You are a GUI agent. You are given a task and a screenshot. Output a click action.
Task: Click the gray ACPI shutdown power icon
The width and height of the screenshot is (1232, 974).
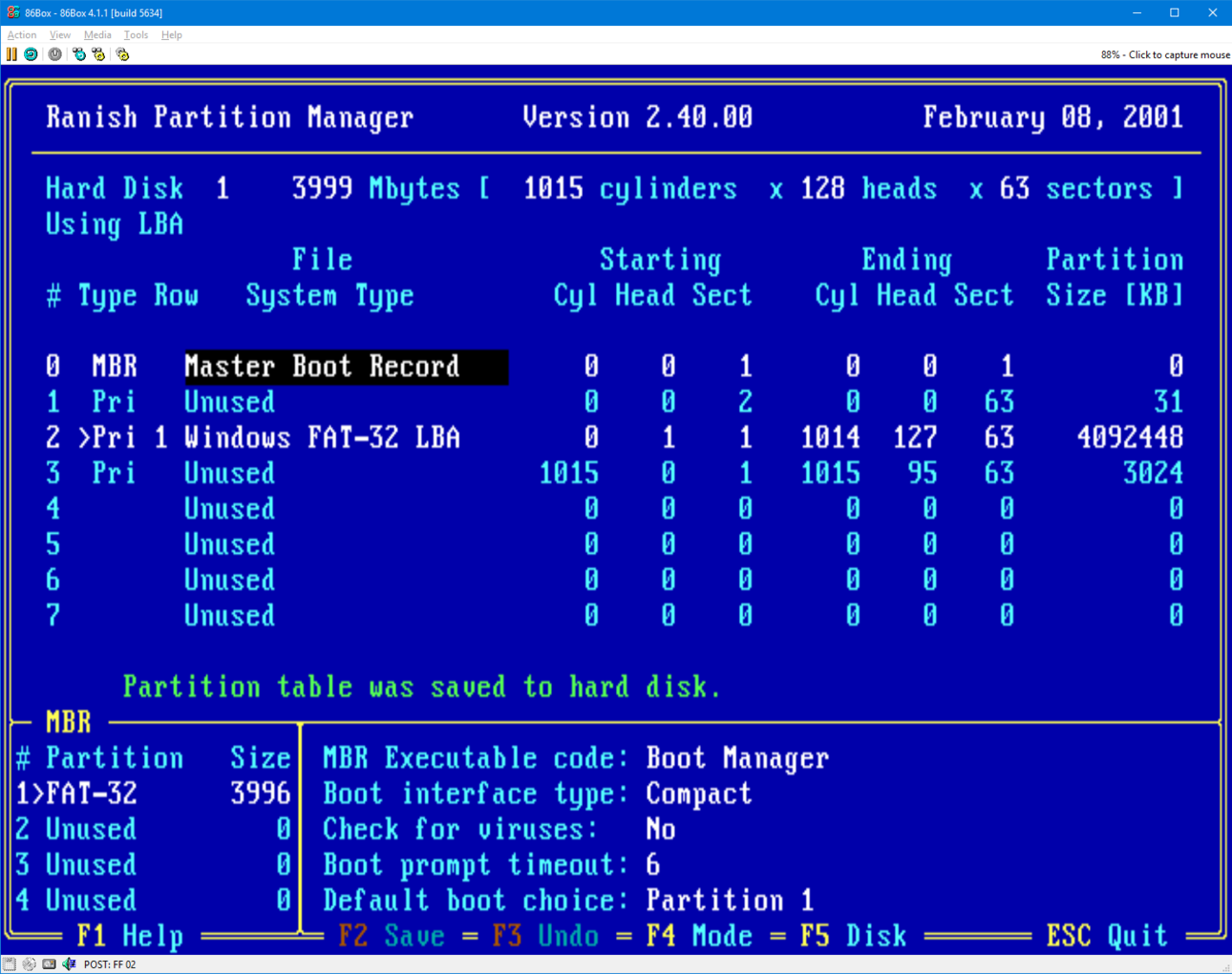[55, 54]
